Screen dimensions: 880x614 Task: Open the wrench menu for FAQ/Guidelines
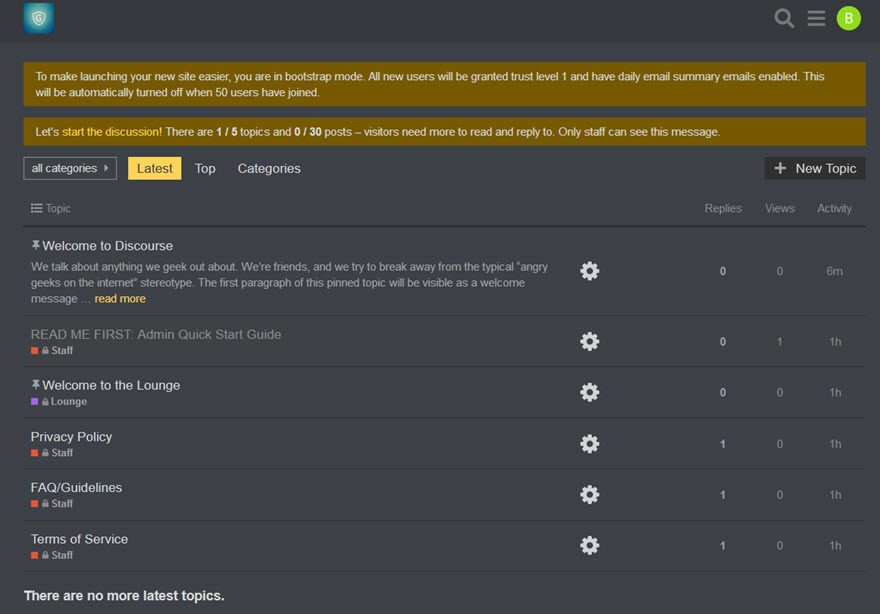(x=589, y=494)
